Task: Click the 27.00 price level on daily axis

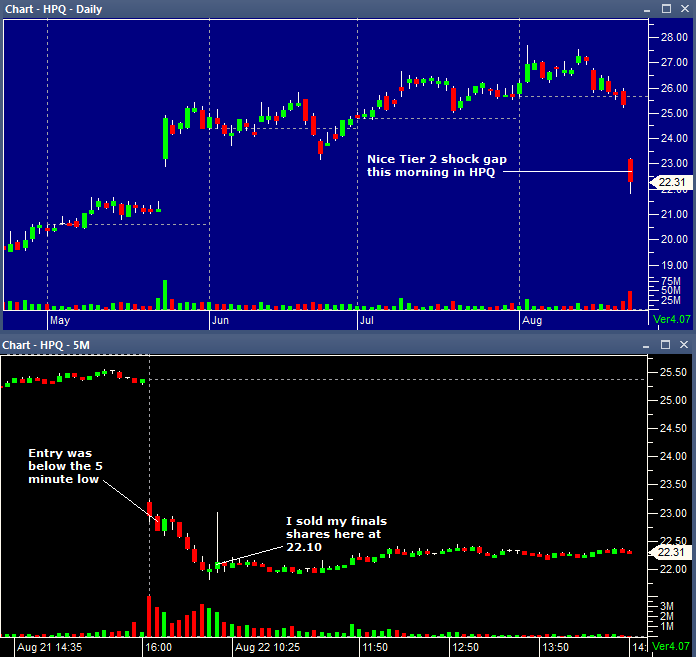Action: (674, 62)
